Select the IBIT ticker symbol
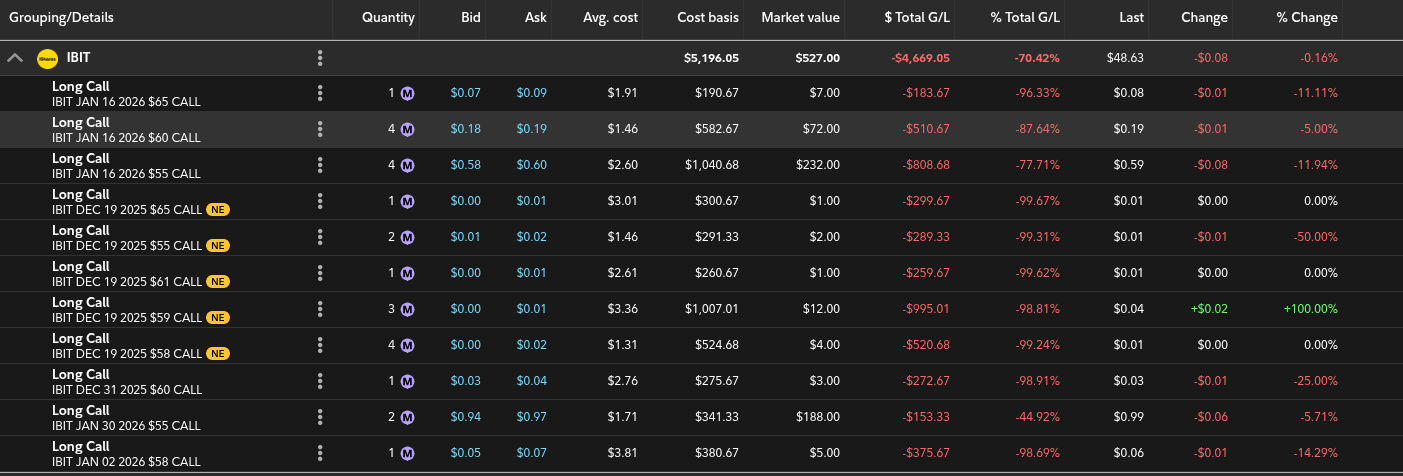This screenshot has width=1403, height=476. pyautogui.click(x=78, y=58)
